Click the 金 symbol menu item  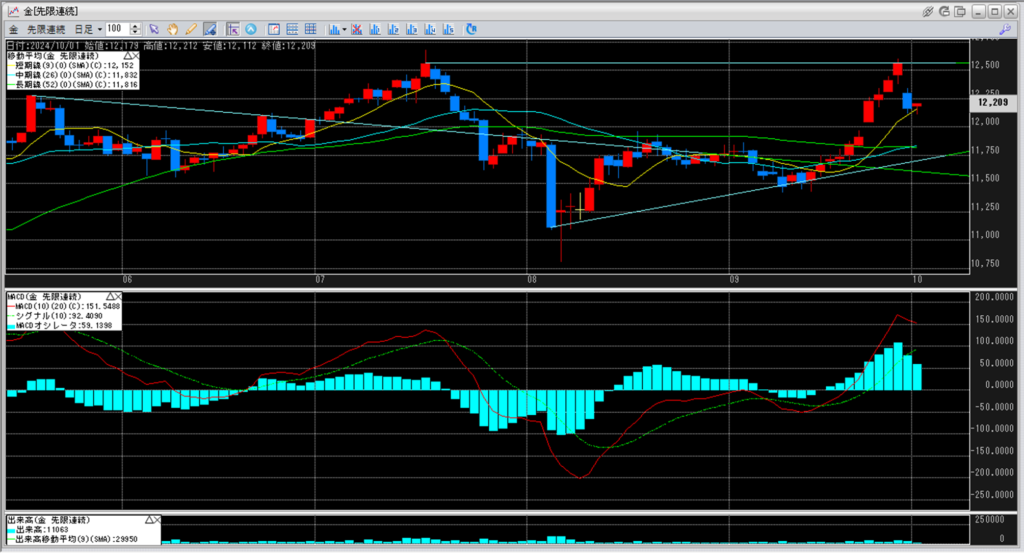pos(13,29)
